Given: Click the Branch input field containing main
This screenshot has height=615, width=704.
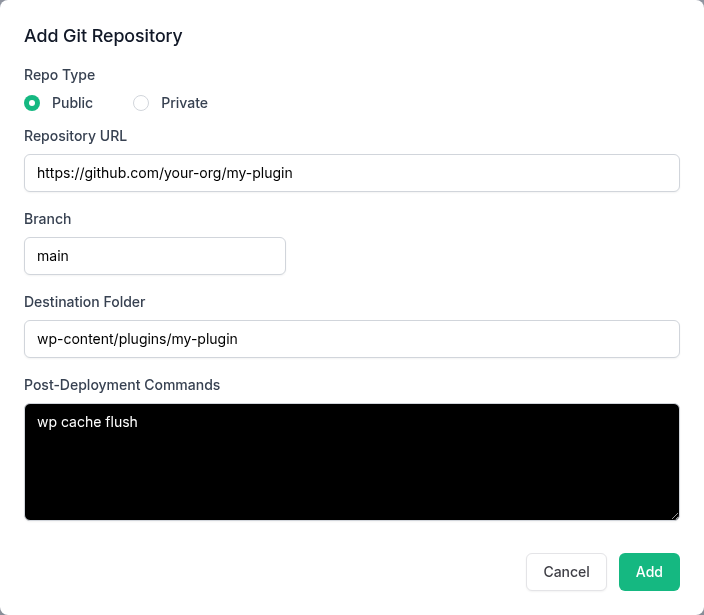Looking at the screenshot, I should [155, 256].
